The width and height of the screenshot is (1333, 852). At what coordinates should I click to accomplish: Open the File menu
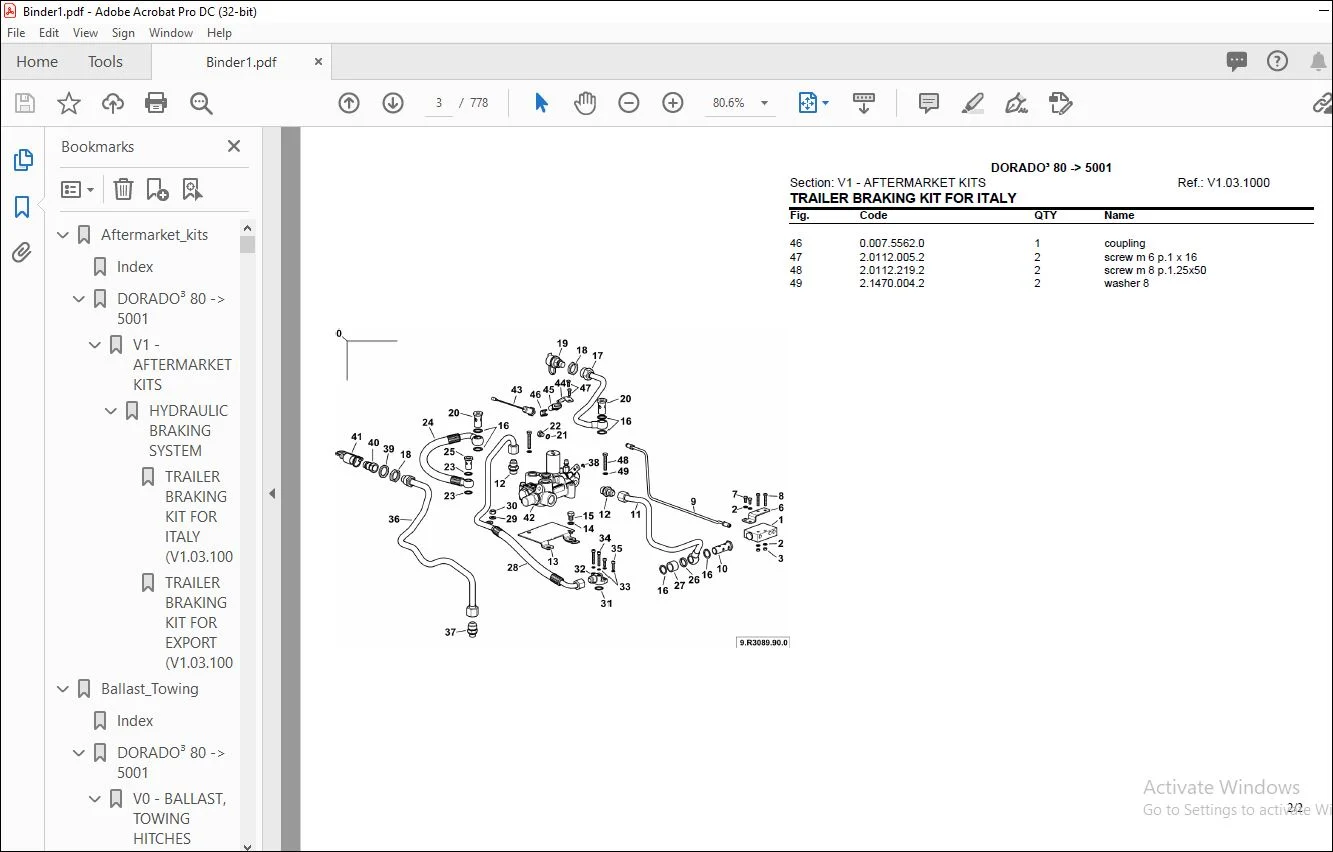point(16,33)
